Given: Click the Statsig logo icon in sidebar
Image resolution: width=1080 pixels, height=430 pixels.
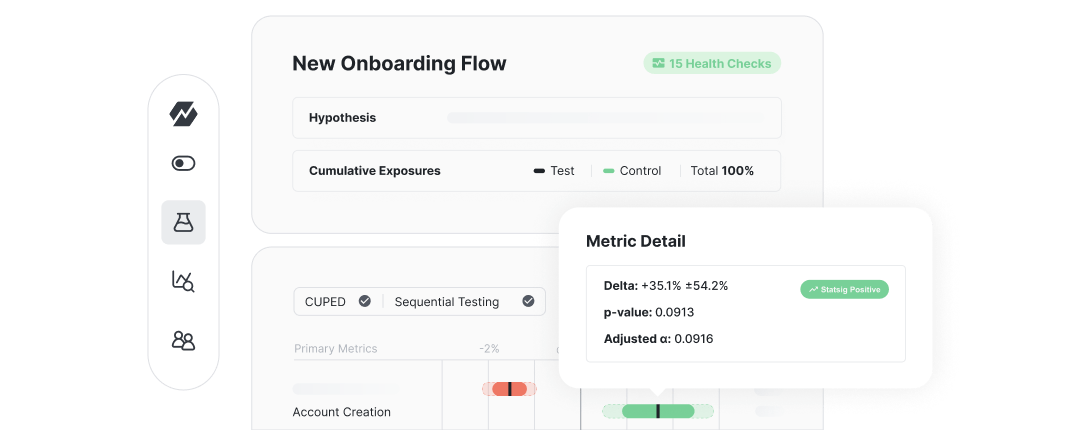Looking at the screenshot, I should point(183,114).
